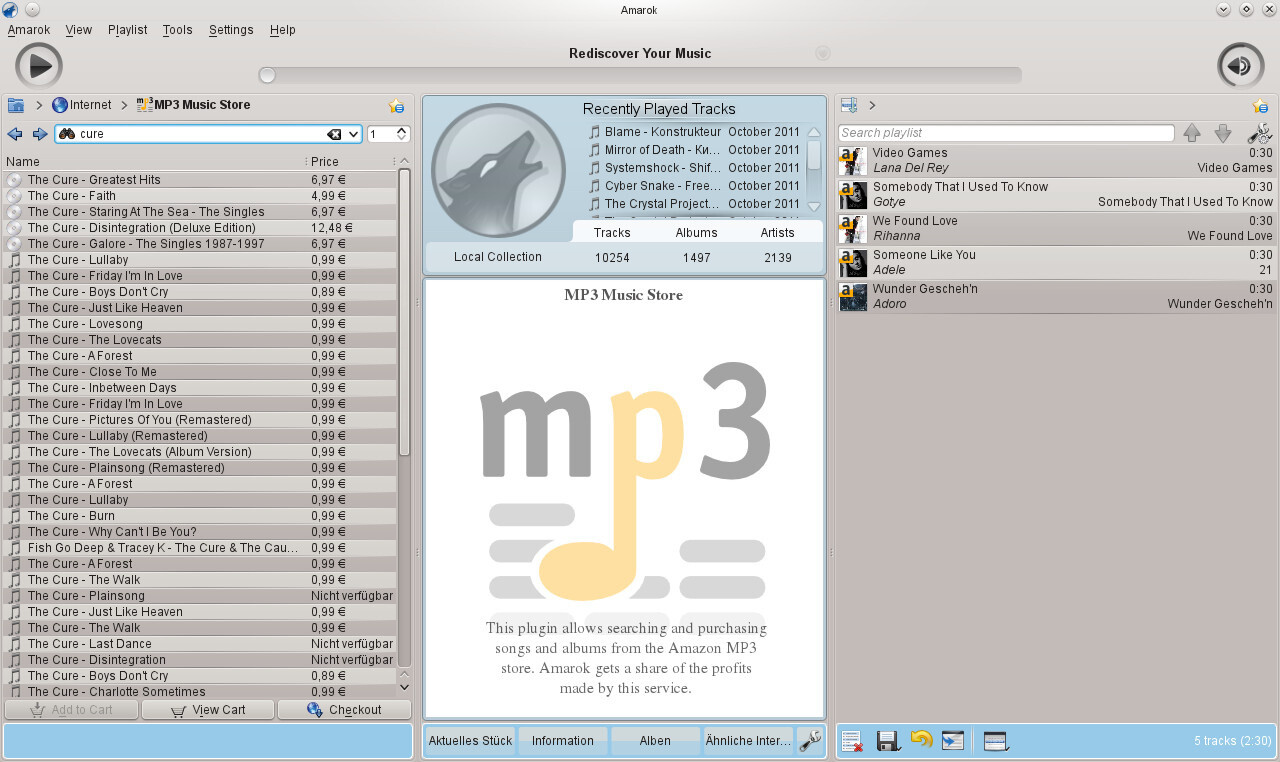Open the Settings menu

pos(231,30)
